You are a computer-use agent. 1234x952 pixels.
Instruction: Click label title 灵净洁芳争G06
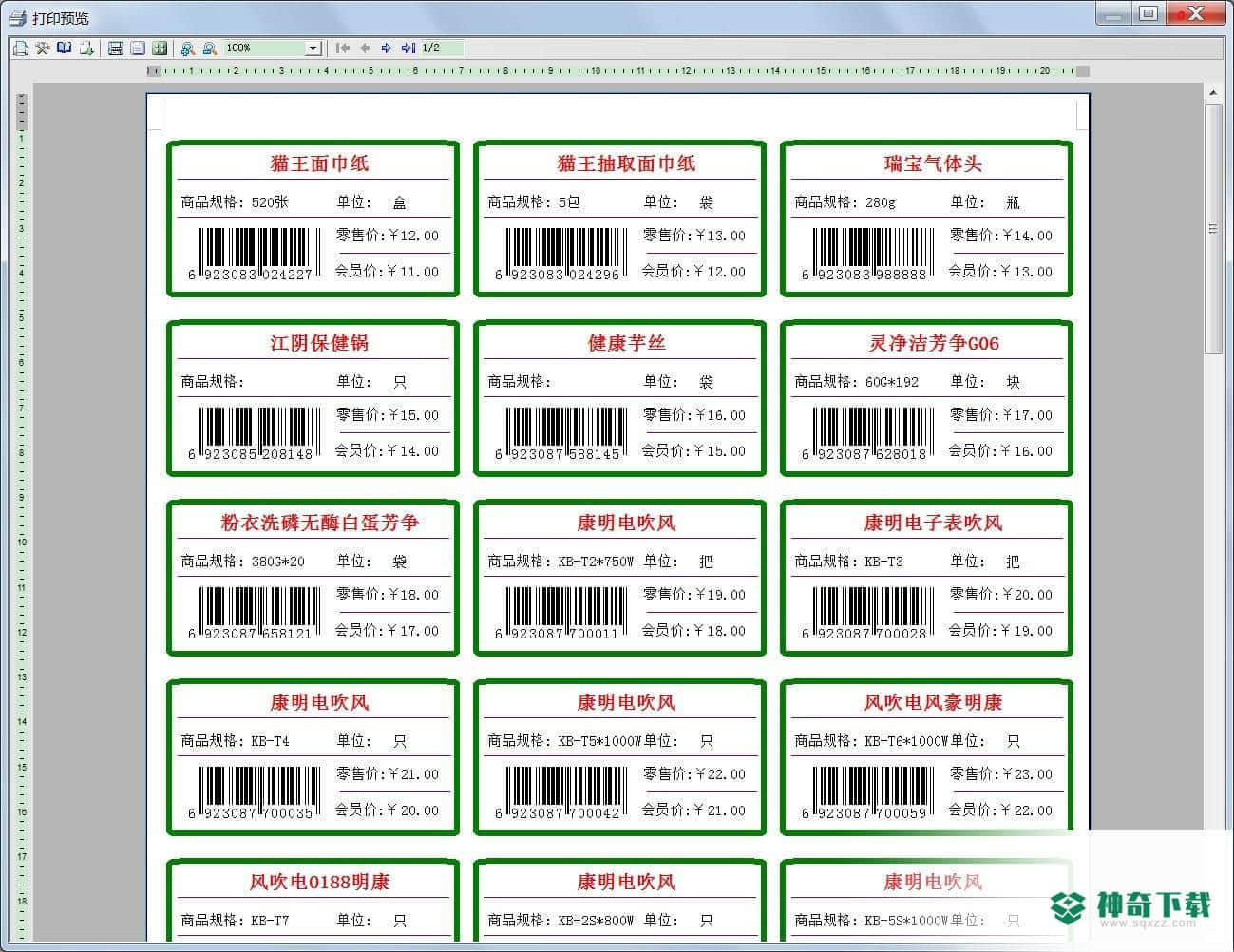tap(933, 343)
